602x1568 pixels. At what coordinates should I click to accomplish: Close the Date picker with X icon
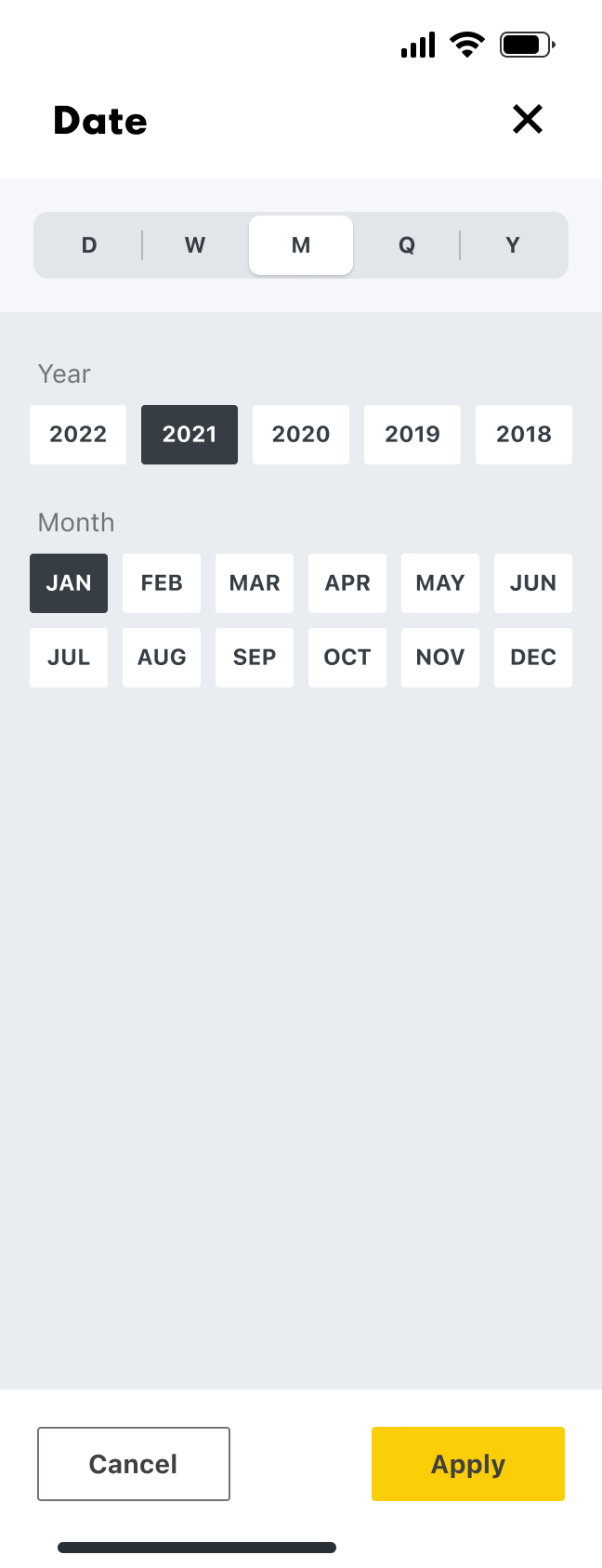(x=528, y=119)
